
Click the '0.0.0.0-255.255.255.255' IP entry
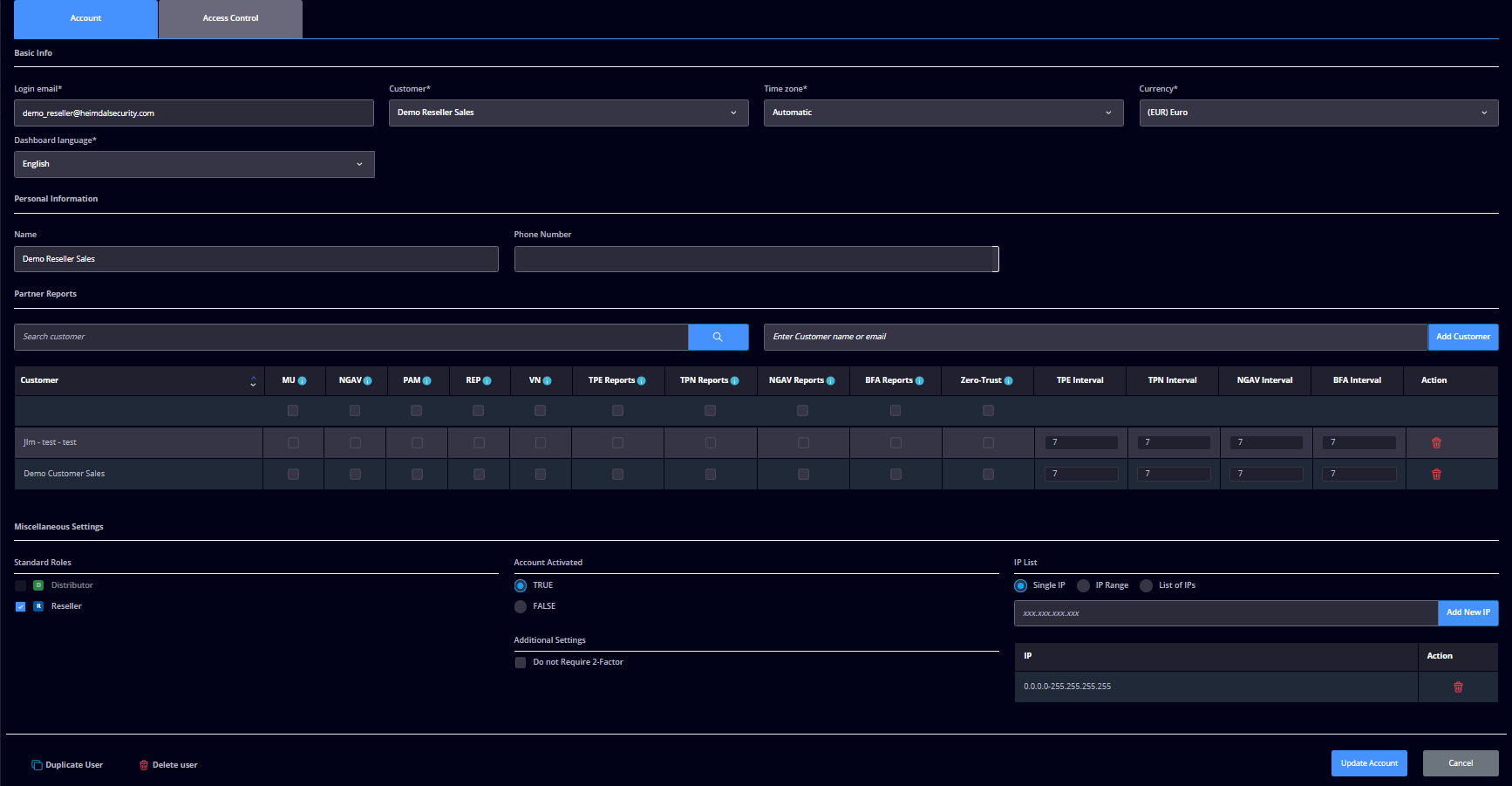coord(1067,687)
